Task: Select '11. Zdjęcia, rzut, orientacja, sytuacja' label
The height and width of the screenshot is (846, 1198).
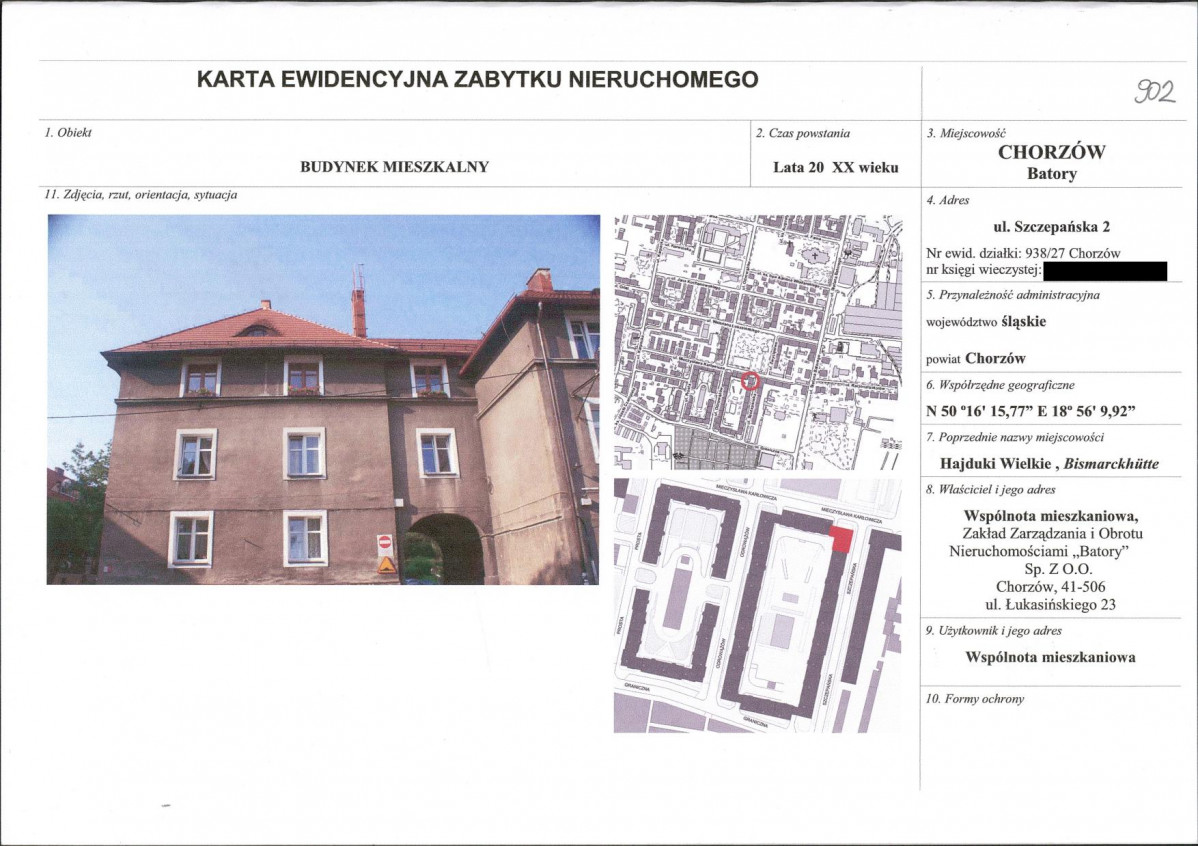Action: tap(141, 195)
